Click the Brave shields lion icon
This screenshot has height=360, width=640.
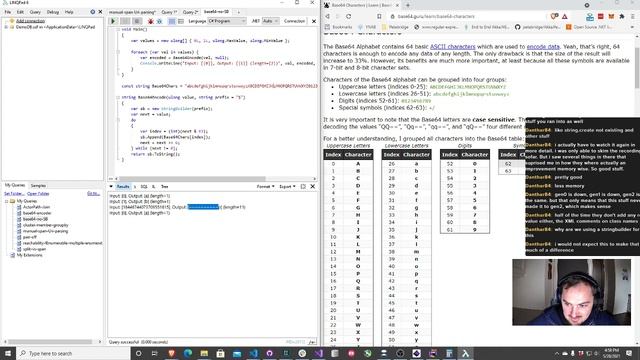click(554, 16)
